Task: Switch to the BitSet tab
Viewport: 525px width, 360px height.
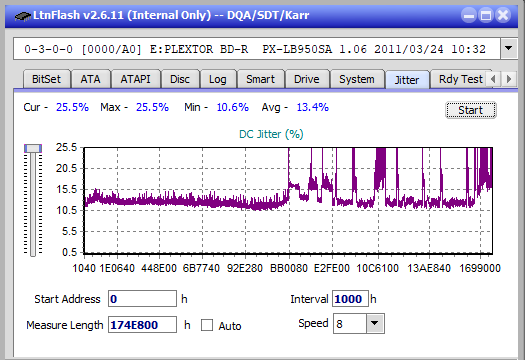Action: [47, 79]
